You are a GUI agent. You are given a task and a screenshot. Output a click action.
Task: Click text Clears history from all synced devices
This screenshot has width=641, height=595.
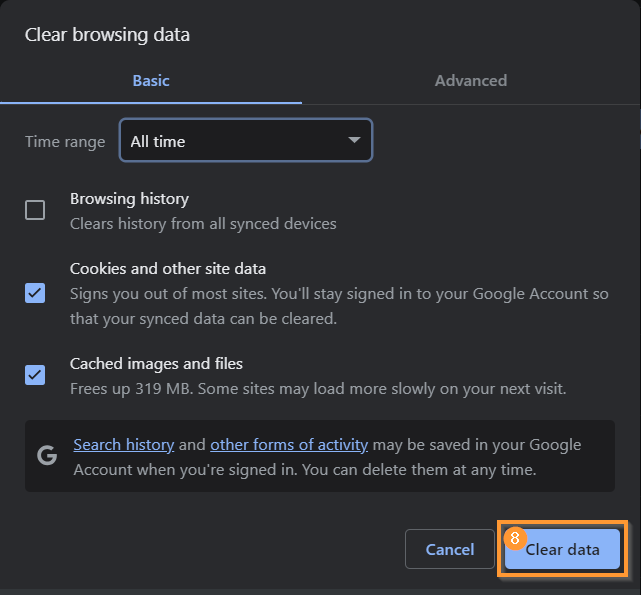pyautogui.click(x=203, y=224)
